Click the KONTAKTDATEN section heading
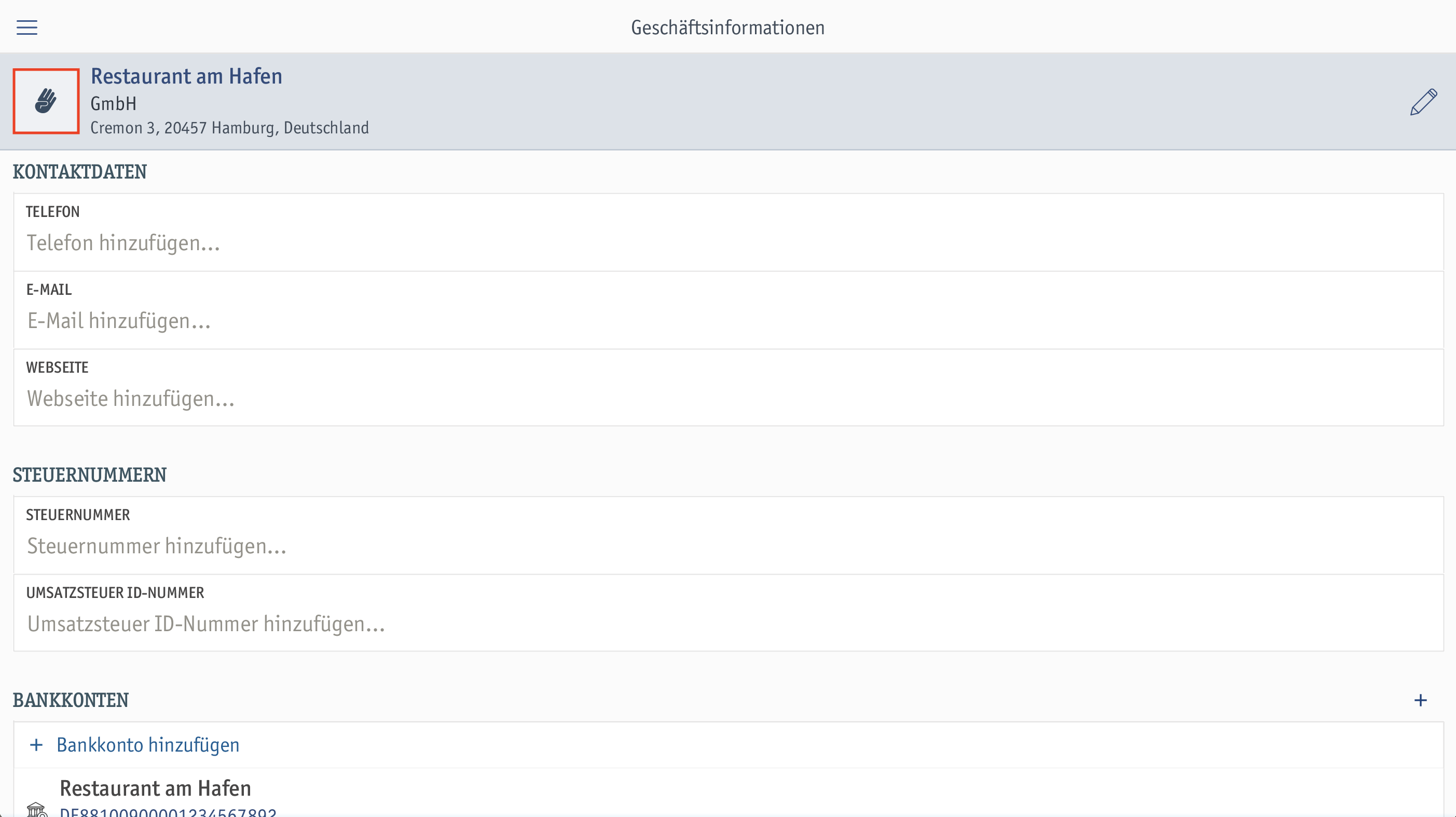The image size is (1456, 817). pyautogui.click(x=80, y=172)
